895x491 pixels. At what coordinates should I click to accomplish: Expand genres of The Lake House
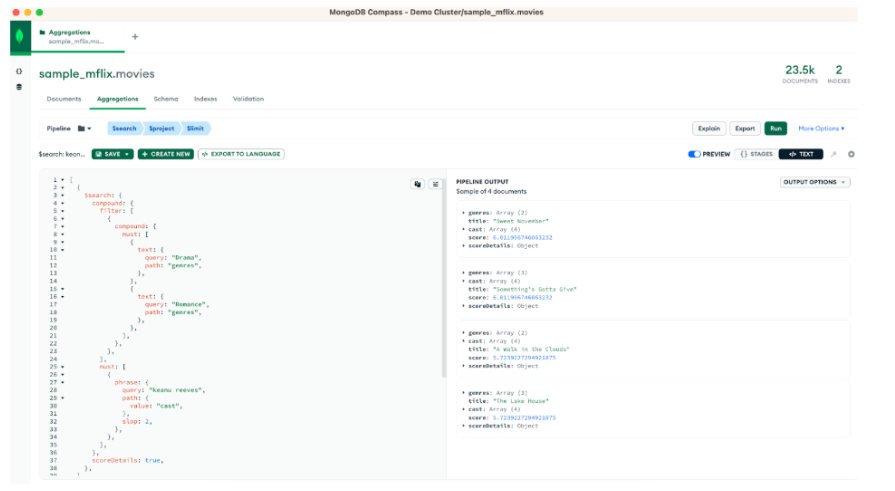[x=463, y=393]
